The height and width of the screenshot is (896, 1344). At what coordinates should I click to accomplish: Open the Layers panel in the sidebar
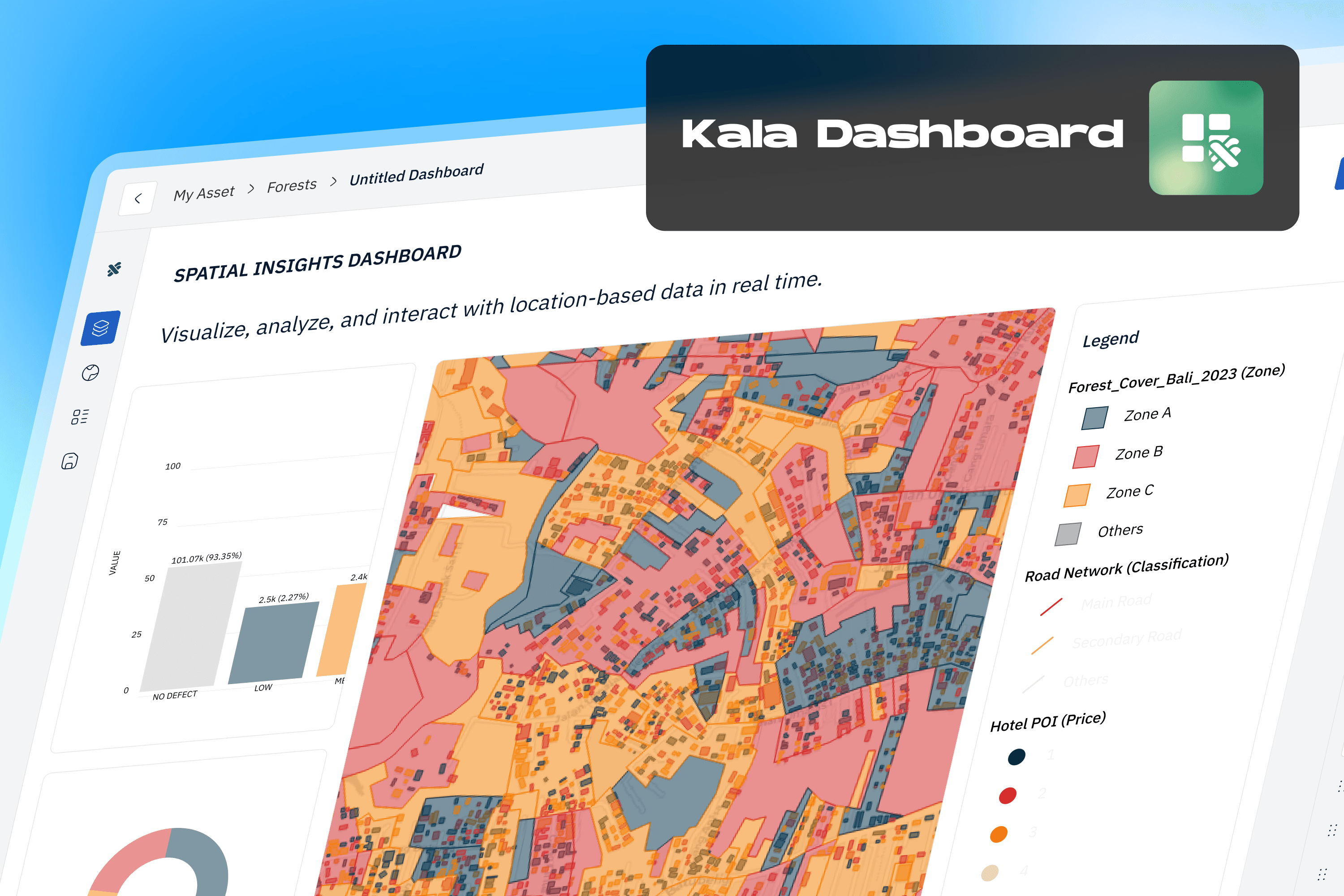click(100, 328)
